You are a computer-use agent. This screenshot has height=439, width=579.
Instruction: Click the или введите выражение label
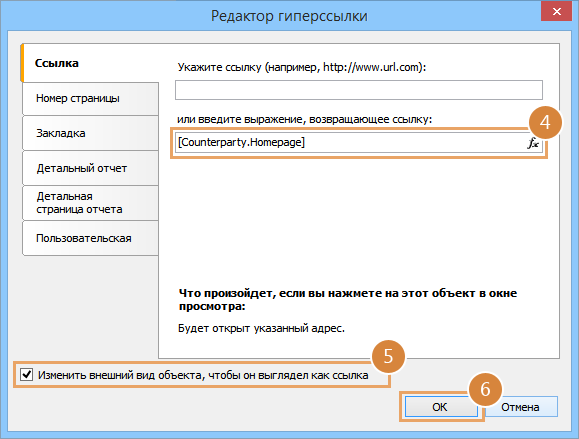(304, 120)
